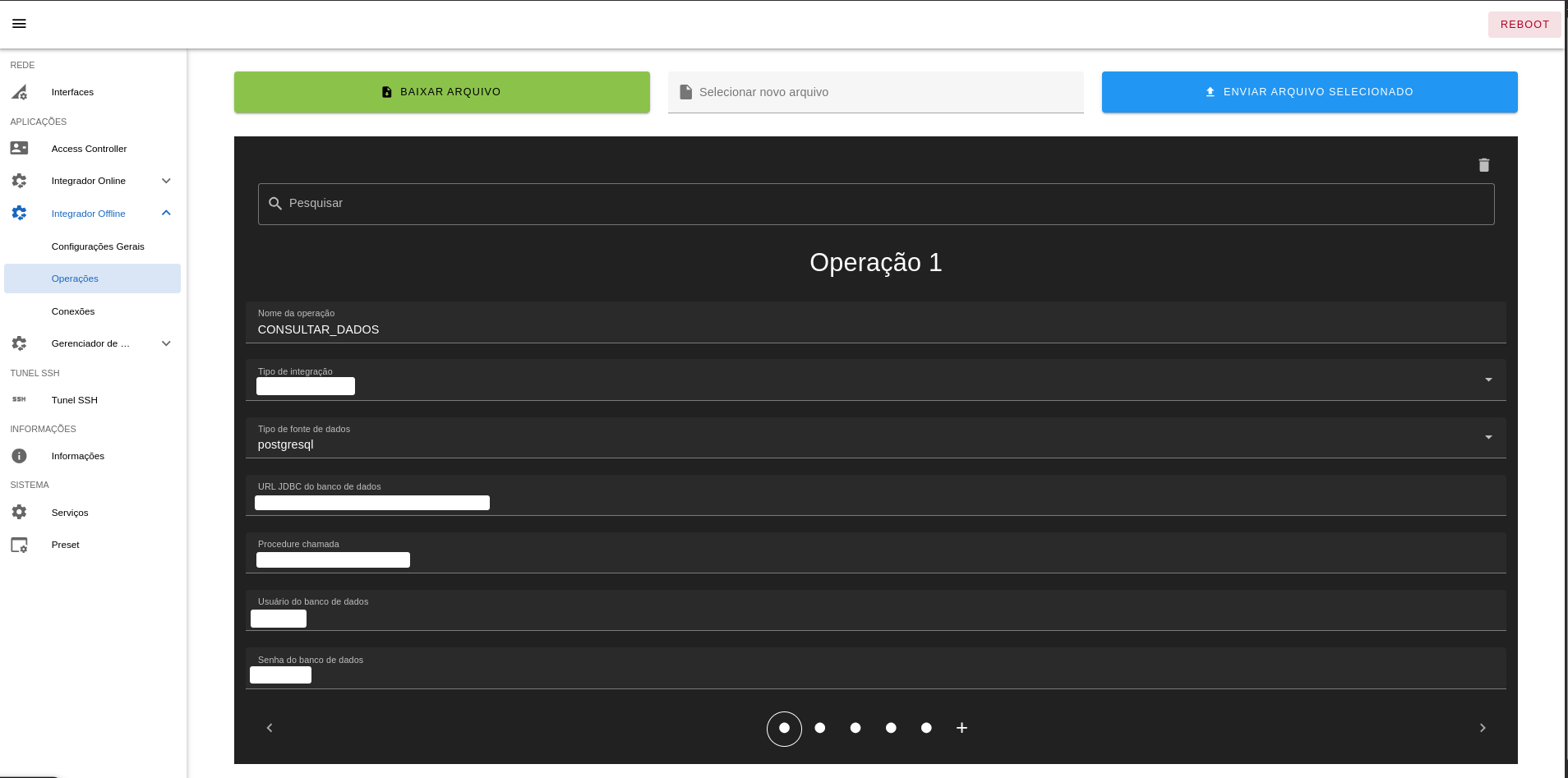Select the fifth carousel dot
The image size is (1568, 778).
(x=926, y=728)
